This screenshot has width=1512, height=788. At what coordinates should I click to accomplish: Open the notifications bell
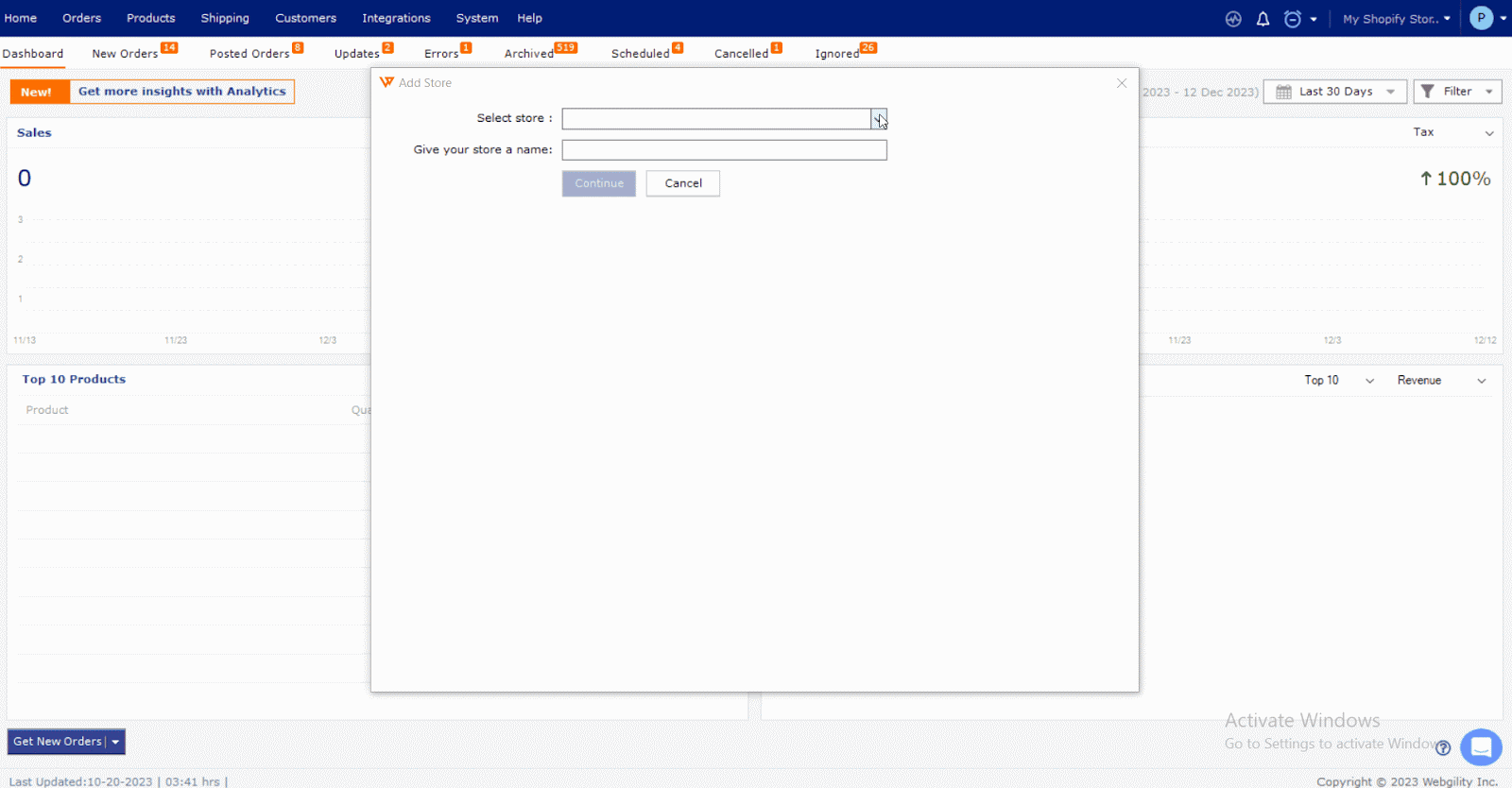(1263, 19)
